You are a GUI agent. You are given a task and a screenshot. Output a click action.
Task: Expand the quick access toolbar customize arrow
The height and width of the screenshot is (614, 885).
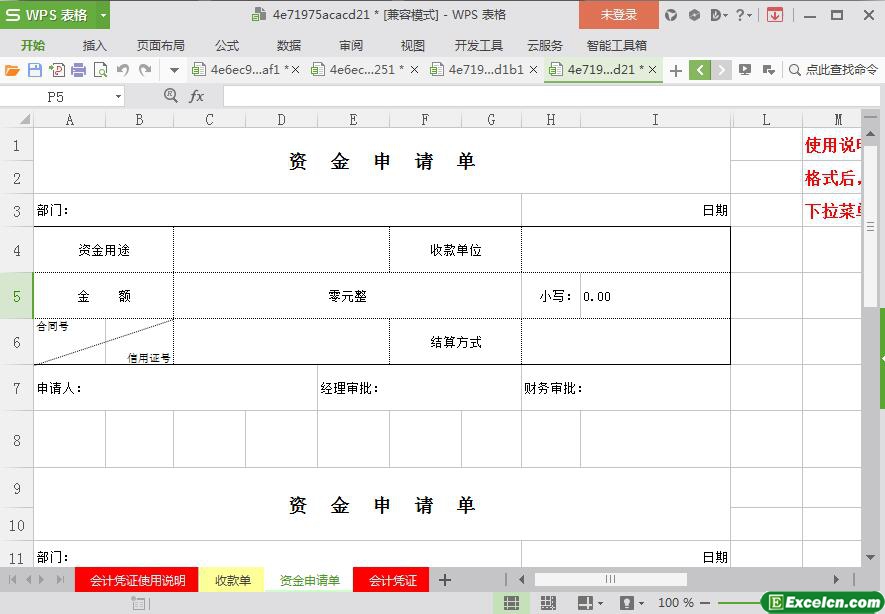[x=174, y=70]
